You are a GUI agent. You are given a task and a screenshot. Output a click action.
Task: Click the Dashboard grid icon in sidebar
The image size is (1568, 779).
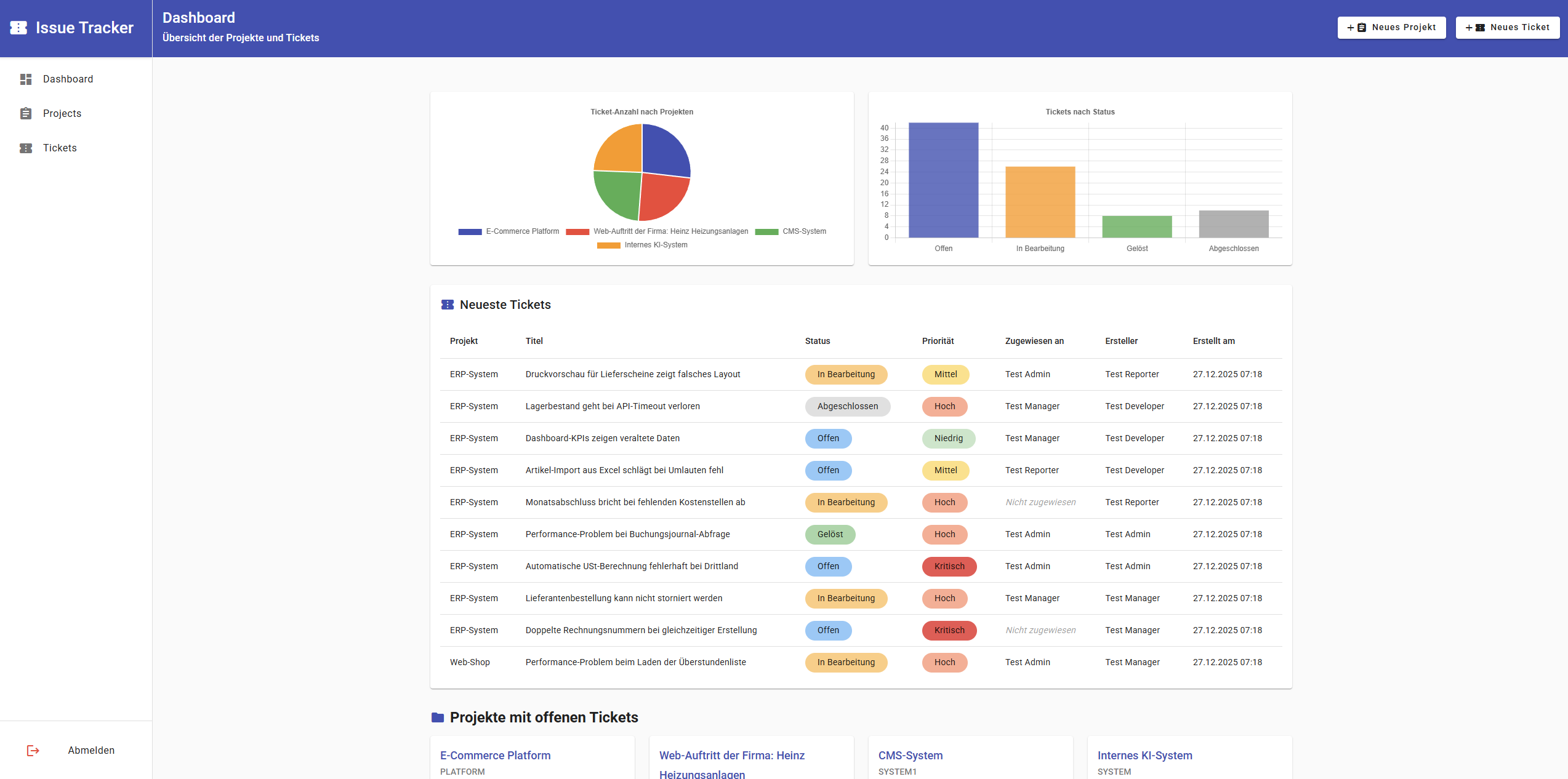26,79
